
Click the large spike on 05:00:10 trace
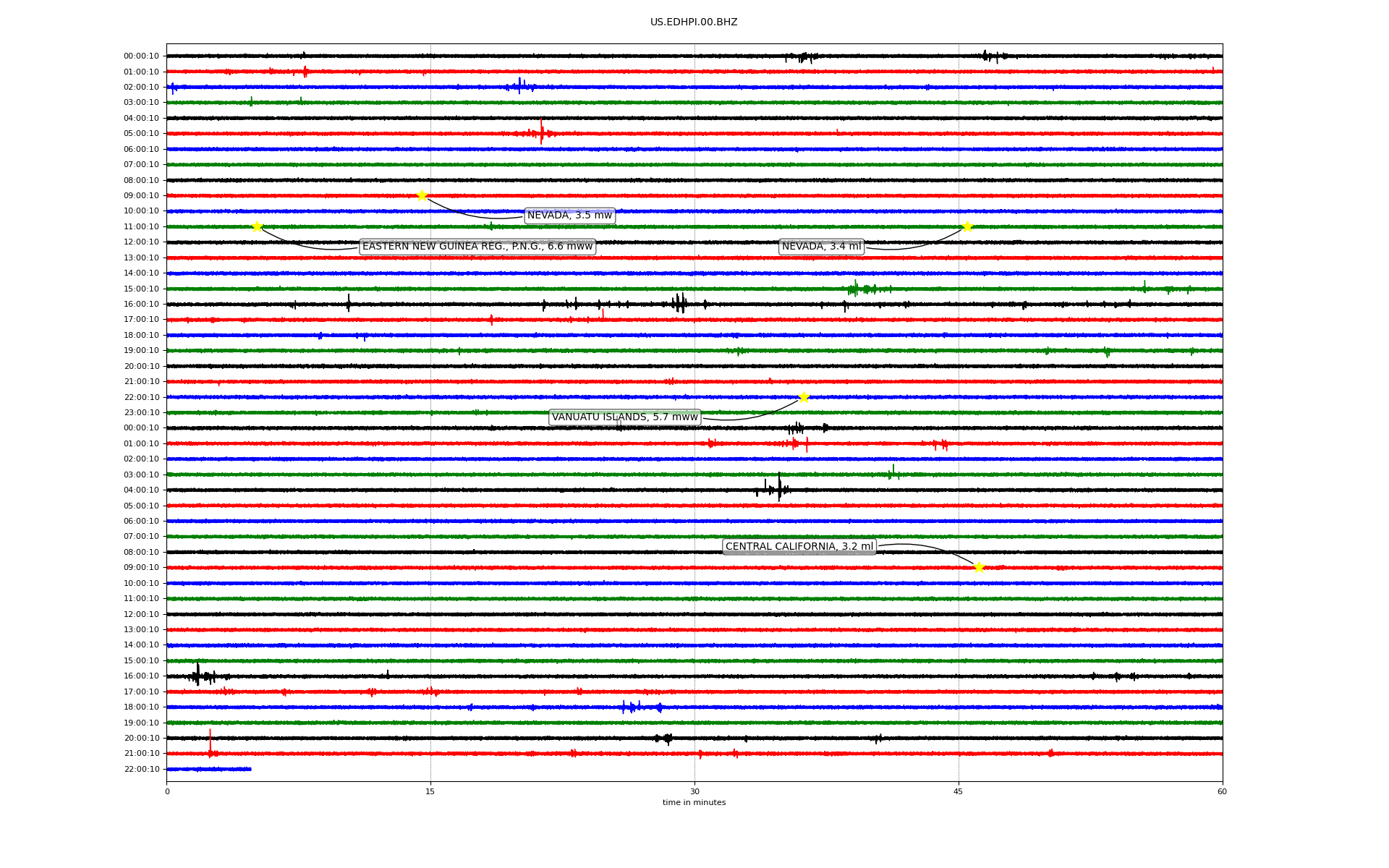tap(541, 132)
